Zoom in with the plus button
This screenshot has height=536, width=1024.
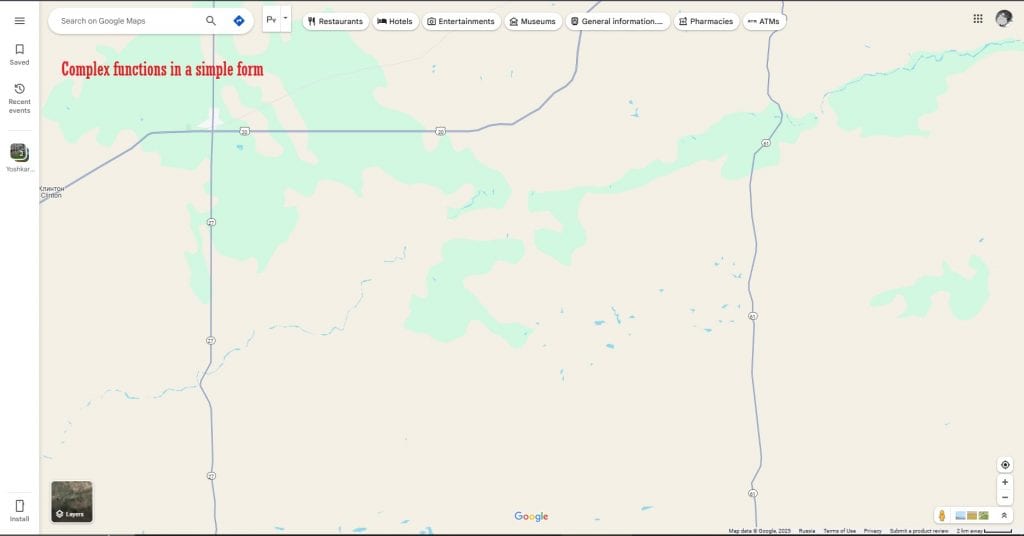coord(1005,482)
